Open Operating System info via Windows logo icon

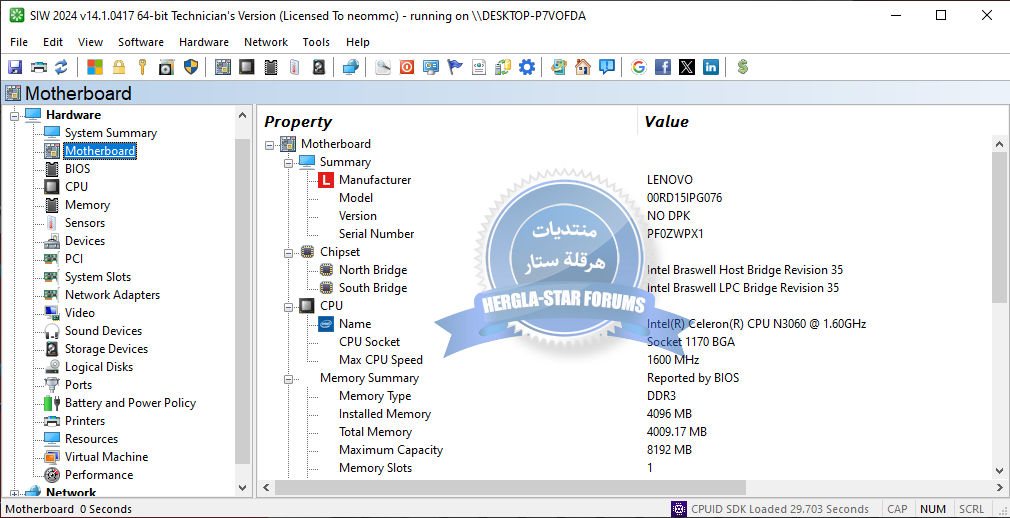(x=95, y=67)
